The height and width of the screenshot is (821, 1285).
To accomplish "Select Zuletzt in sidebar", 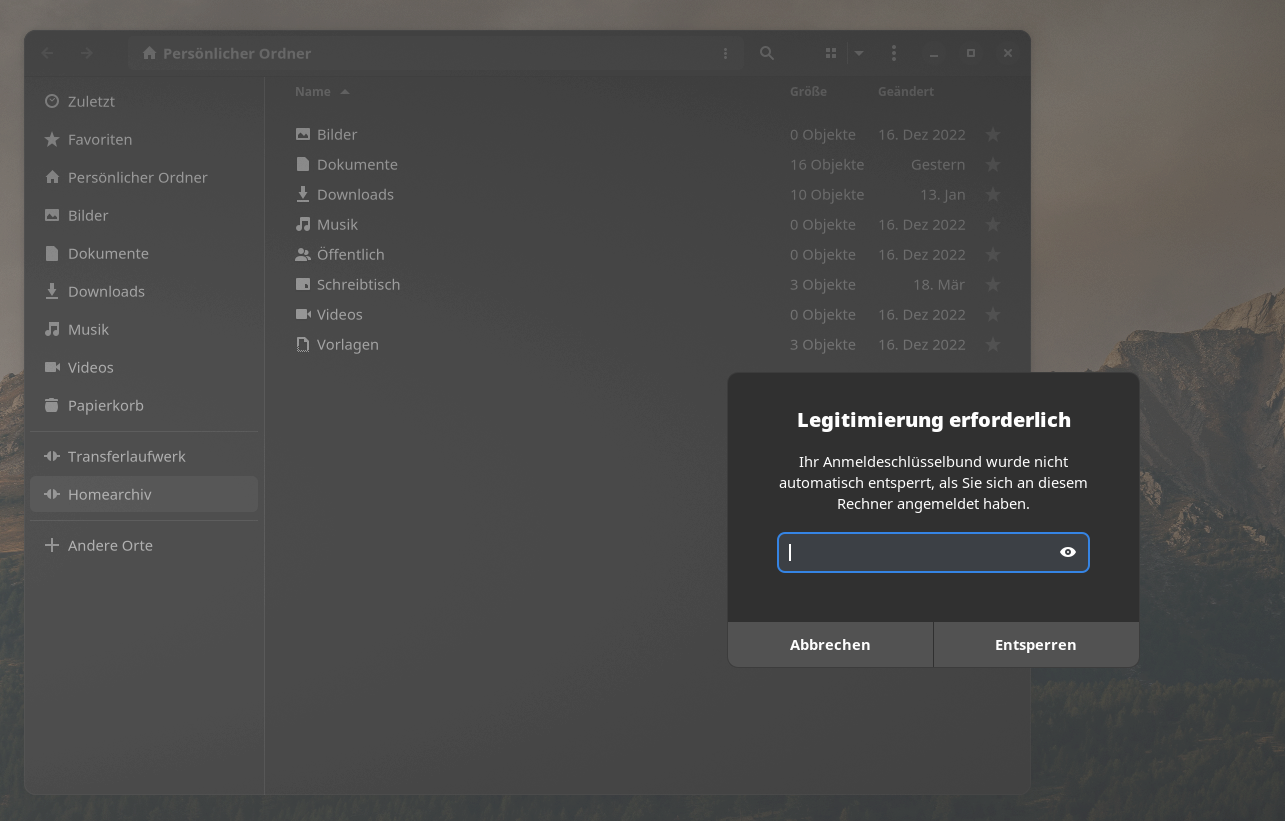I will [91, 101].
